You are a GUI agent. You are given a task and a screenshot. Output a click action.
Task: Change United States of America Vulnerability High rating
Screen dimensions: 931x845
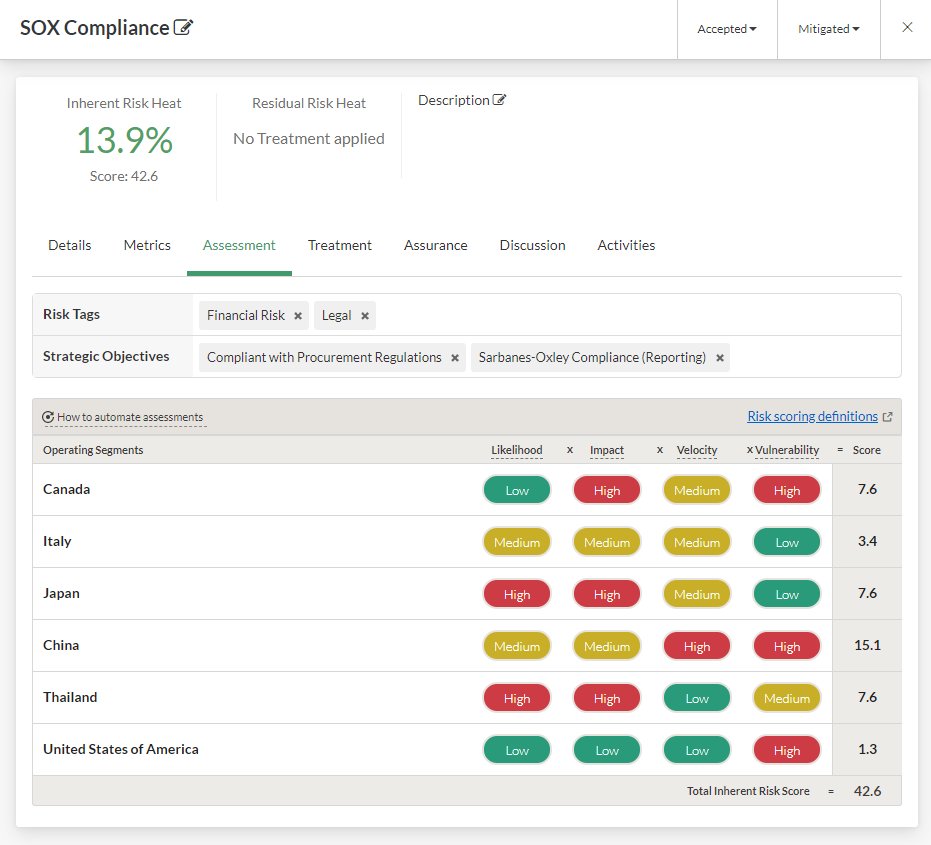787,750
